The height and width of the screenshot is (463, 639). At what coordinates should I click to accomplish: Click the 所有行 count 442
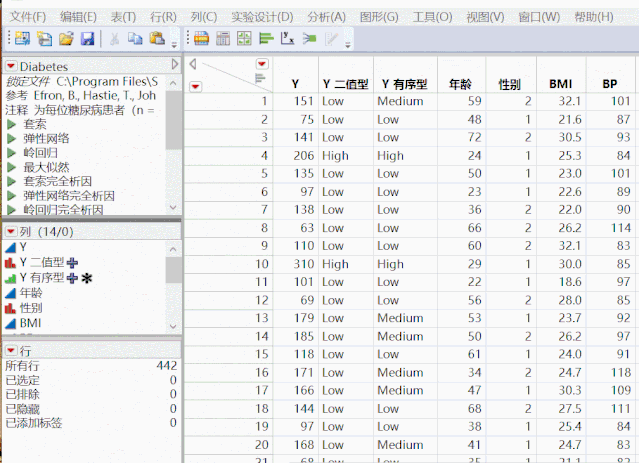[167, 366]
